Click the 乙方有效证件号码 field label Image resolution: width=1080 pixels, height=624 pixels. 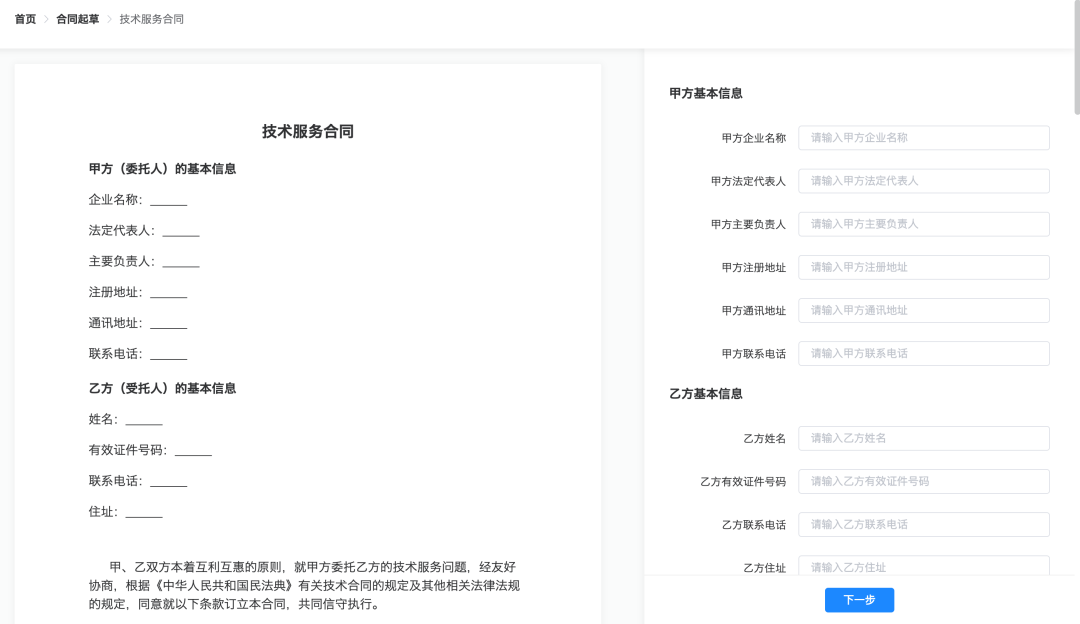[742, 481]
